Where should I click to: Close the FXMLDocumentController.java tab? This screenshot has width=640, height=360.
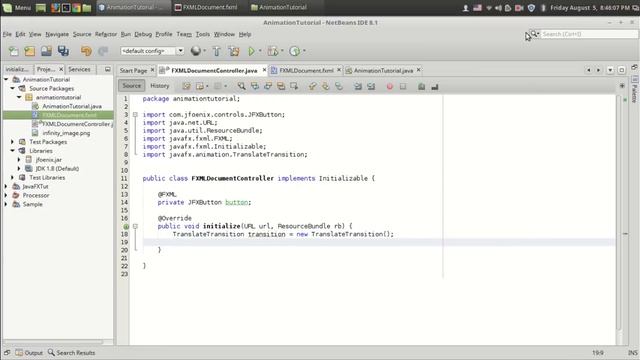point(264,70)
